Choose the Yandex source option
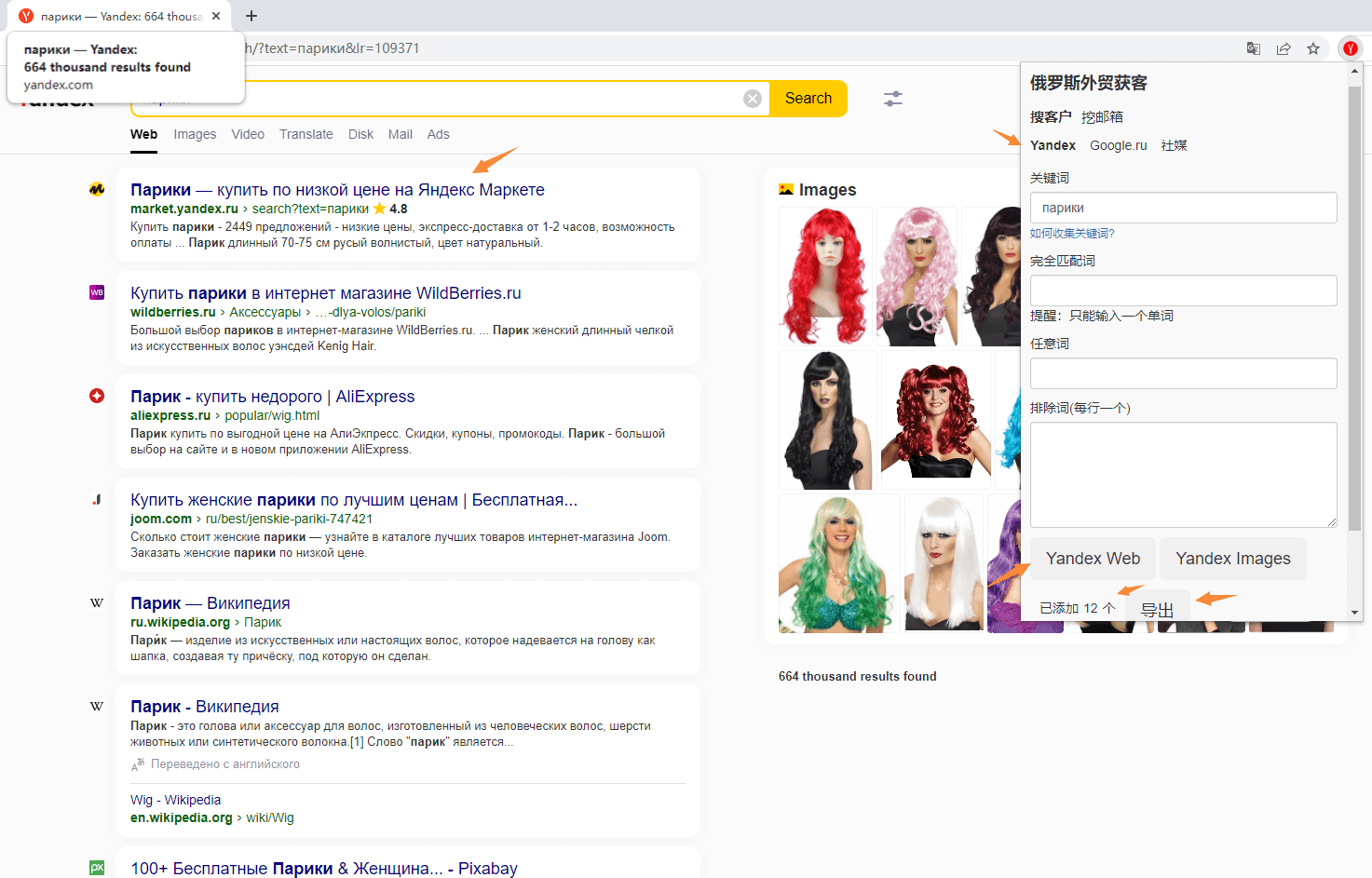The height and width of the screenshot is (878, 1372). (x=1053, y=145)
